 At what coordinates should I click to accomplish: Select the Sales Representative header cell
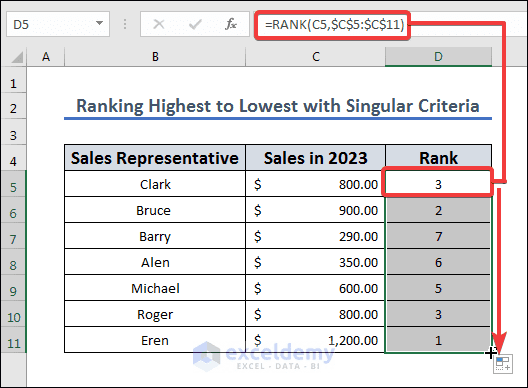155,158
